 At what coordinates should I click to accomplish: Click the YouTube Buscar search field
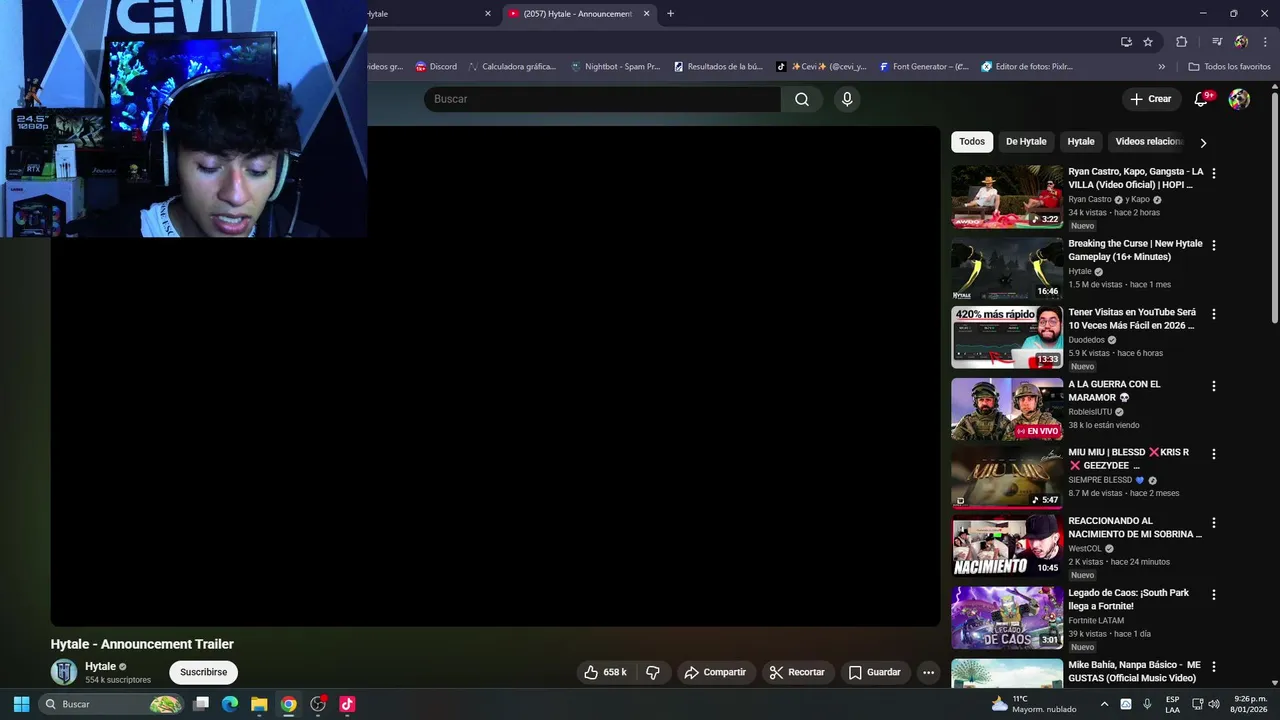(602, 99)
